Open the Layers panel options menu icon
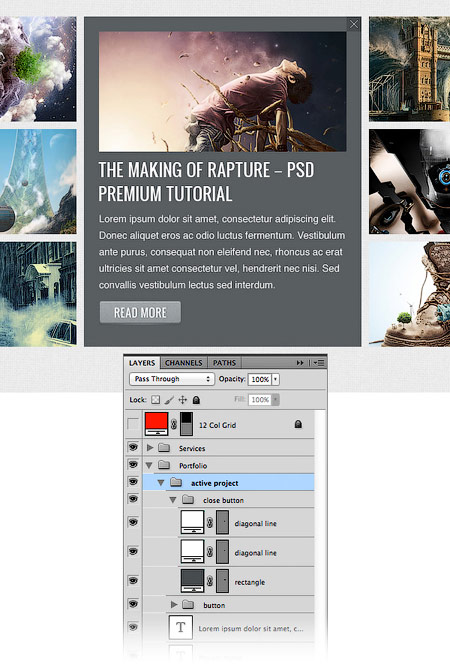 [319, 363]
